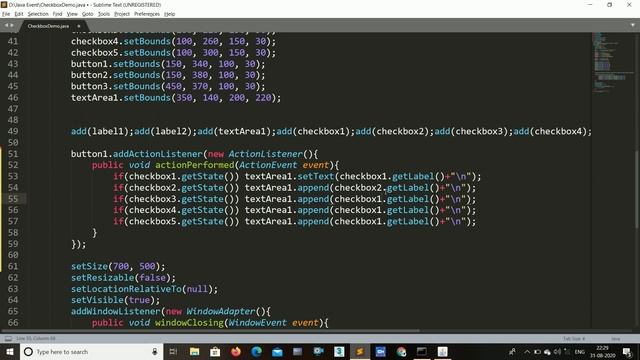Click windowClosing on line 66
This screenshot has width=640, height=360.
click(x=189, y=322)
